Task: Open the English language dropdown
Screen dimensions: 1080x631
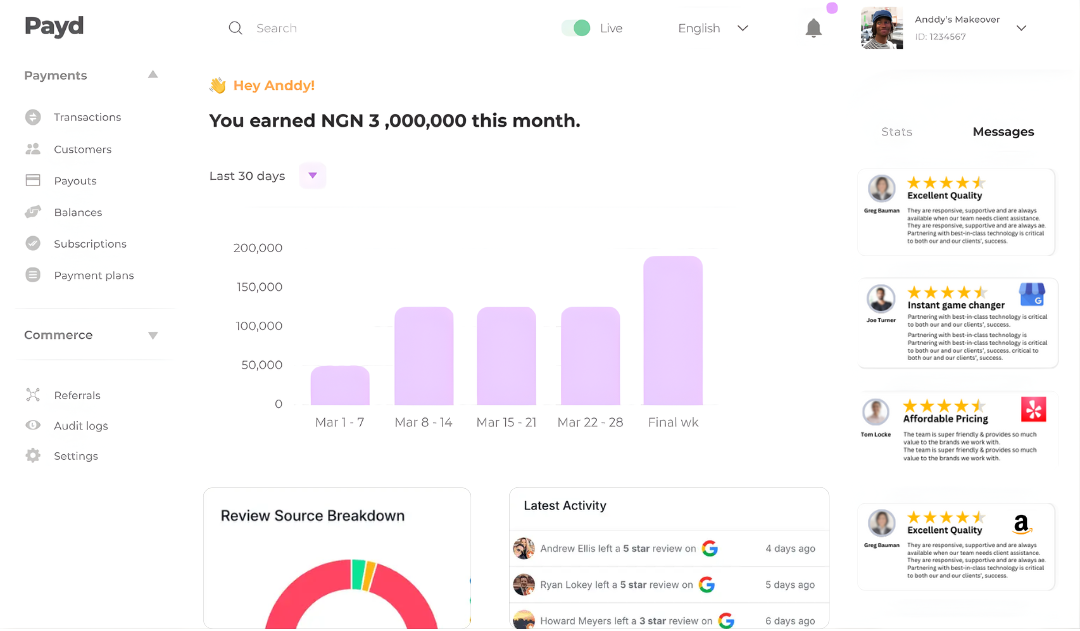Action: 713,28
